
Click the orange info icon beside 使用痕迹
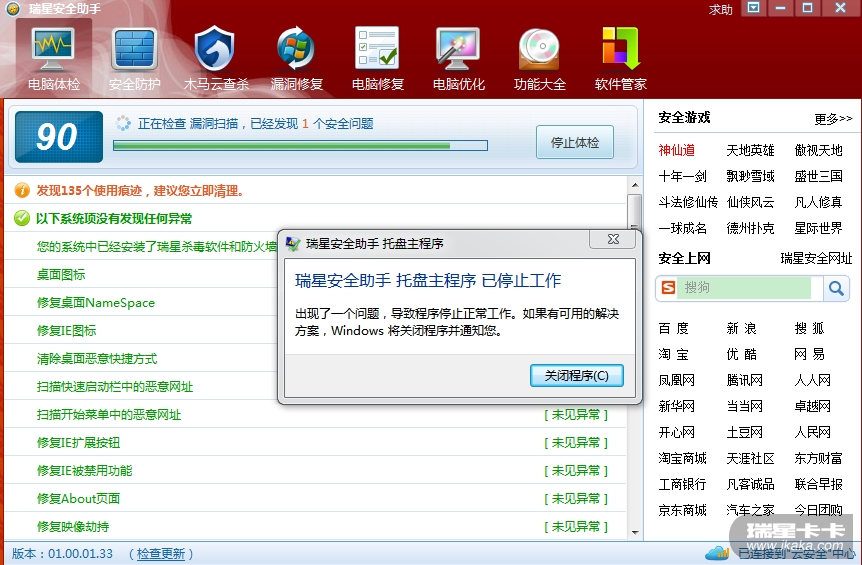(22, 191)
